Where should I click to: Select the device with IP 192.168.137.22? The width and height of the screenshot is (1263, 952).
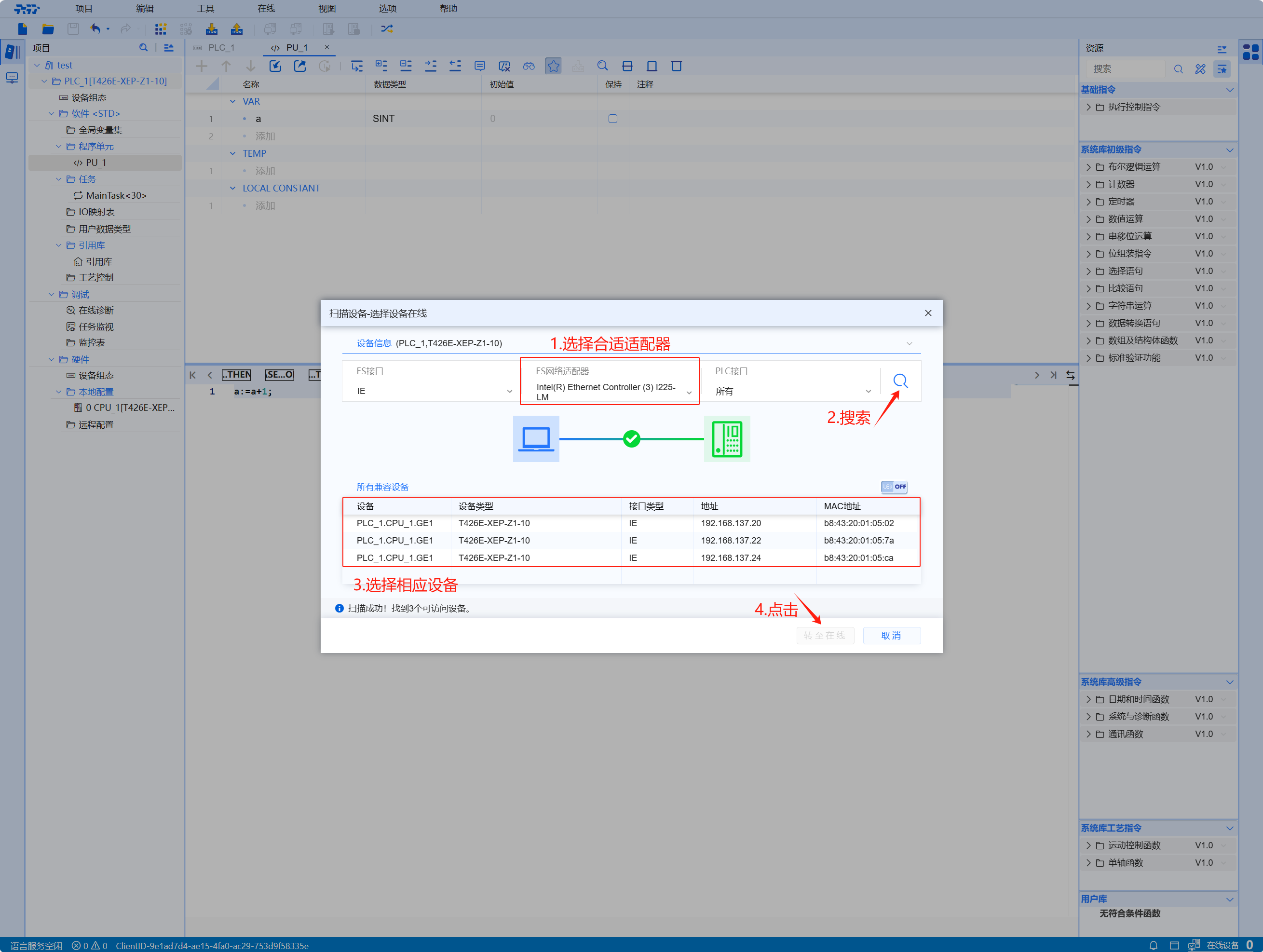628,540
